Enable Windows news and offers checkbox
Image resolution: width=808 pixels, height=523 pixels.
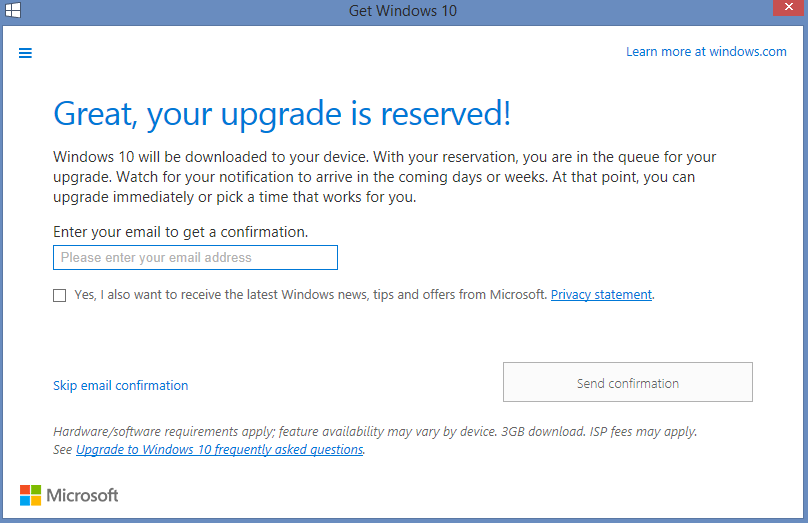[x=60, y=295]
